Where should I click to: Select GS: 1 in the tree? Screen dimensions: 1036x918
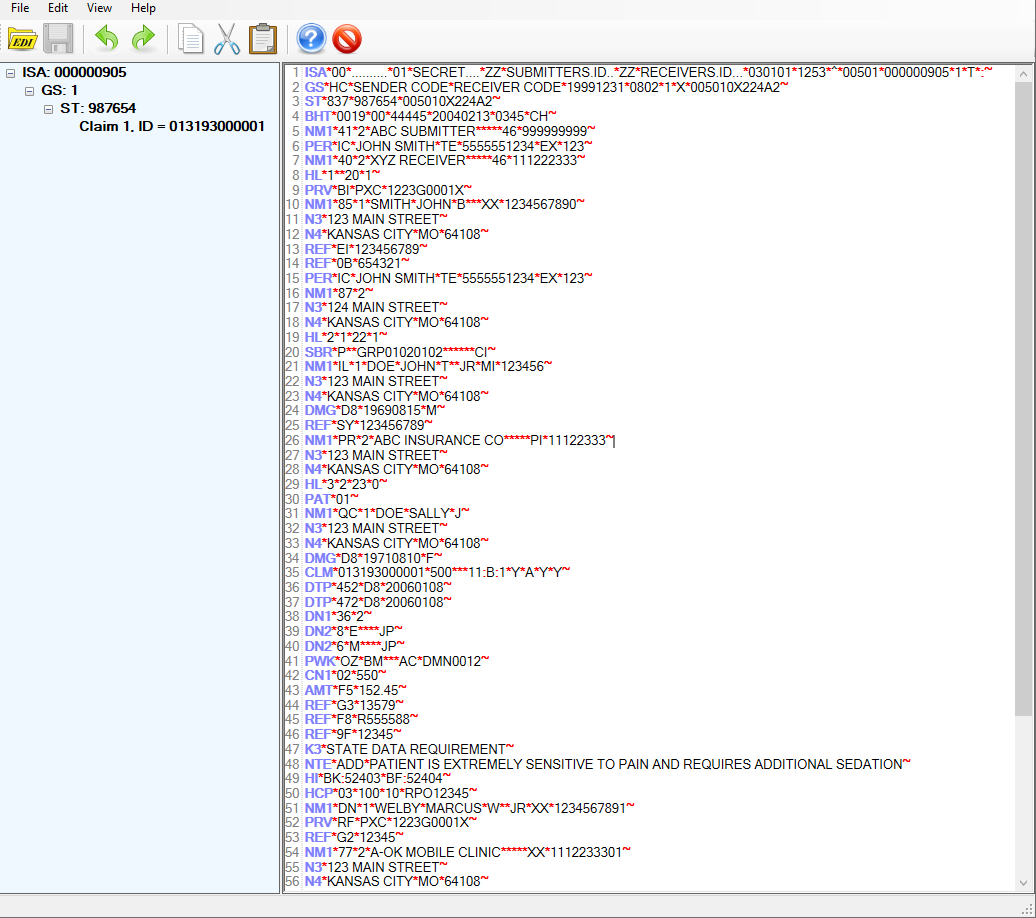(59, 91)
